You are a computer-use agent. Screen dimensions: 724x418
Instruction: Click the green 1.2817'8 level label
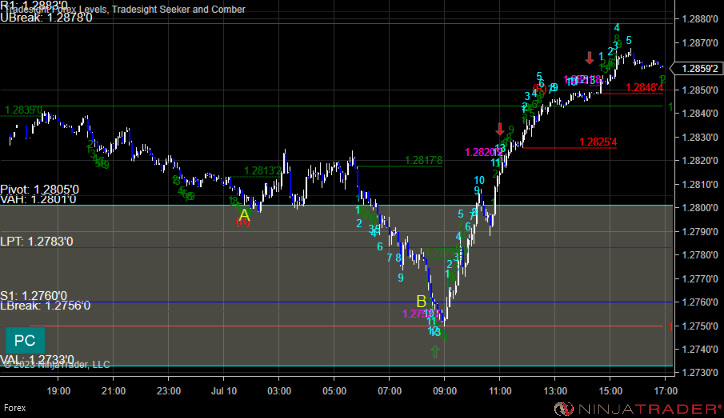point(423,160)
